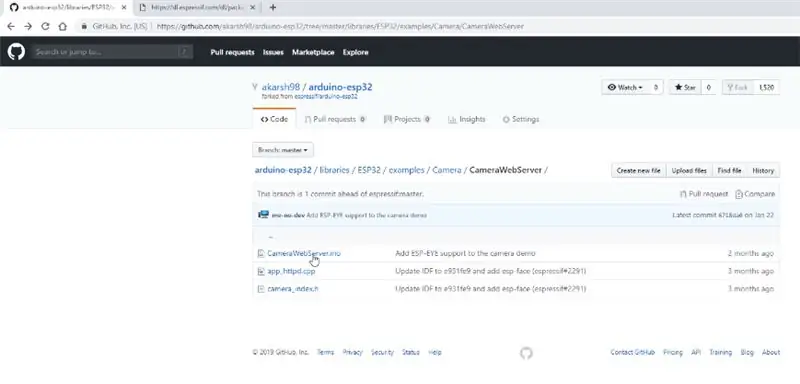Open the browser home icon
The height and width of the screenshot is (384, 800).
click(62, 26)
